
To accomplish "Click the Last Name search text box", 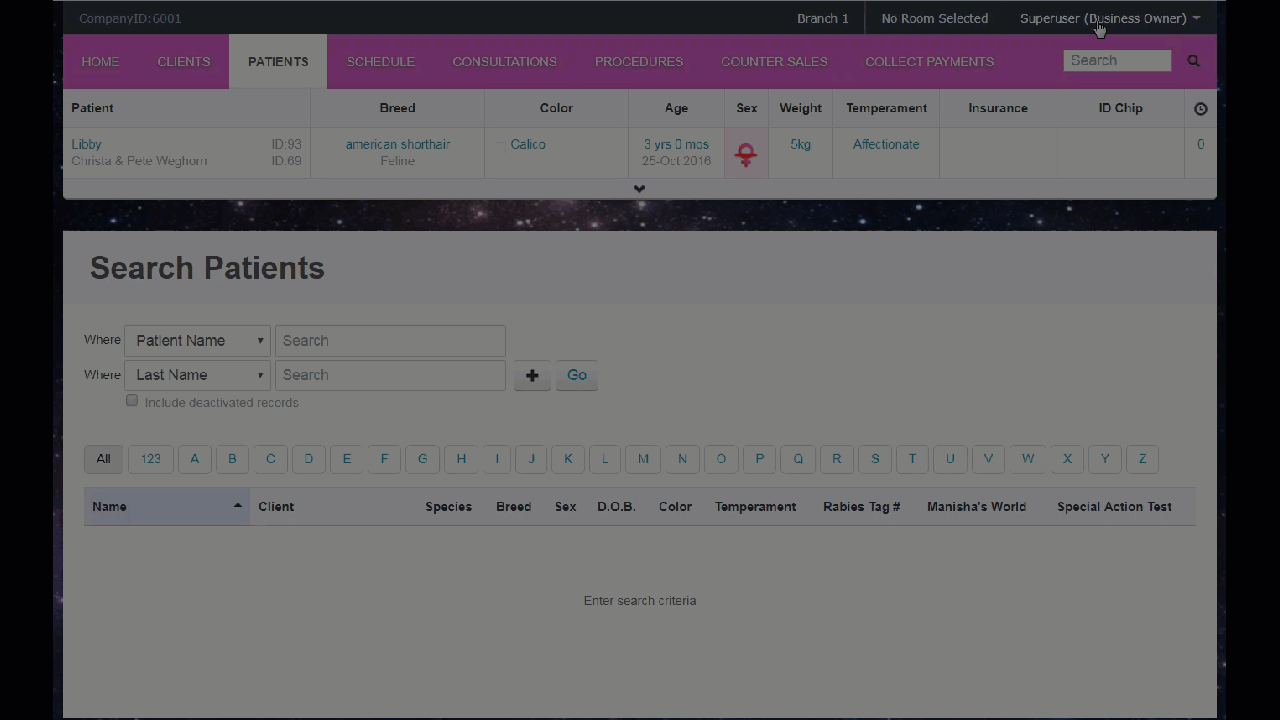I will (x=390, y=375).
